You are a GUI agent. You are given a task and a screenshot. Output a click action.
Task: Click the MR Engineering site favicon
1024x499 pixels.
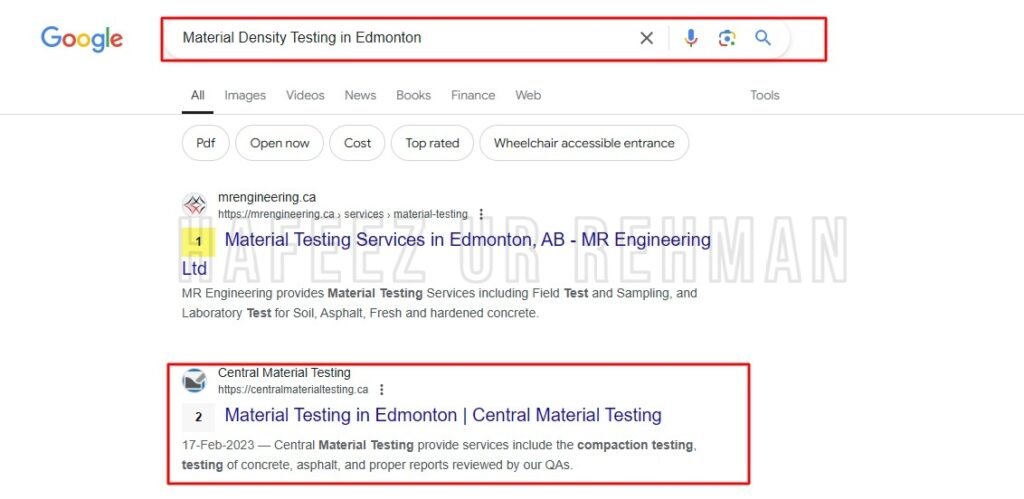(194, 205)
